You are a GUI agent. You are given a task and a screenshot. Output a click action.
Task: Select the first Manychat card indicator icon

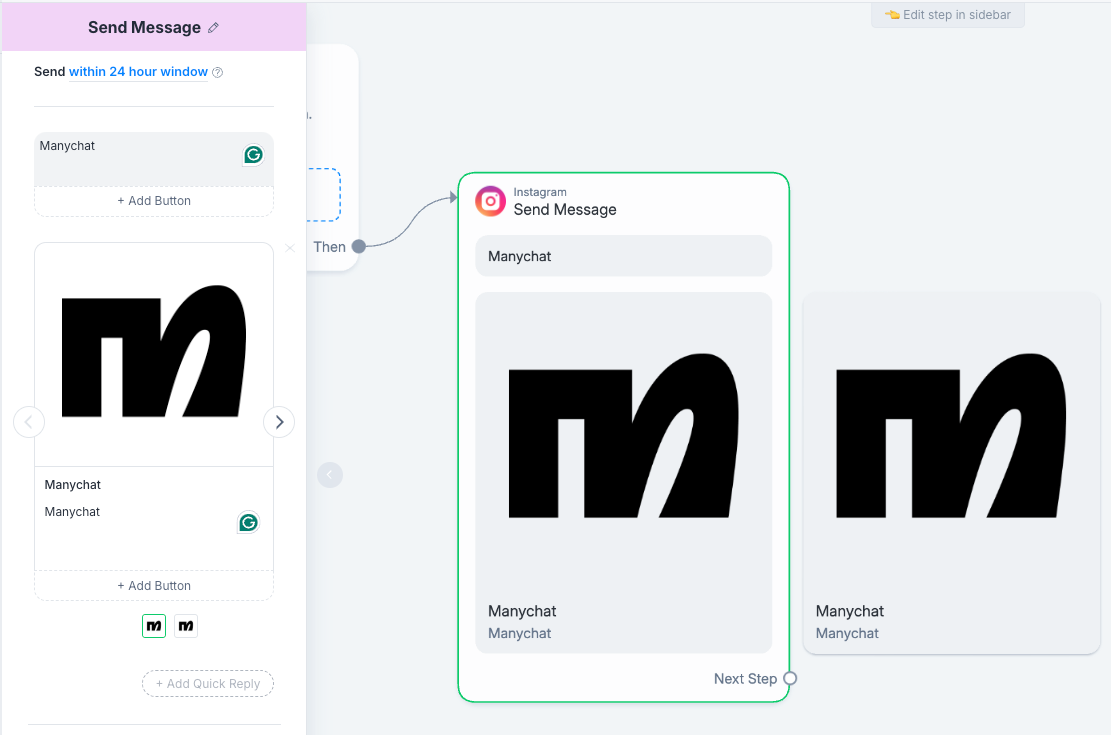pyautogui.click(x=154, y=625)
